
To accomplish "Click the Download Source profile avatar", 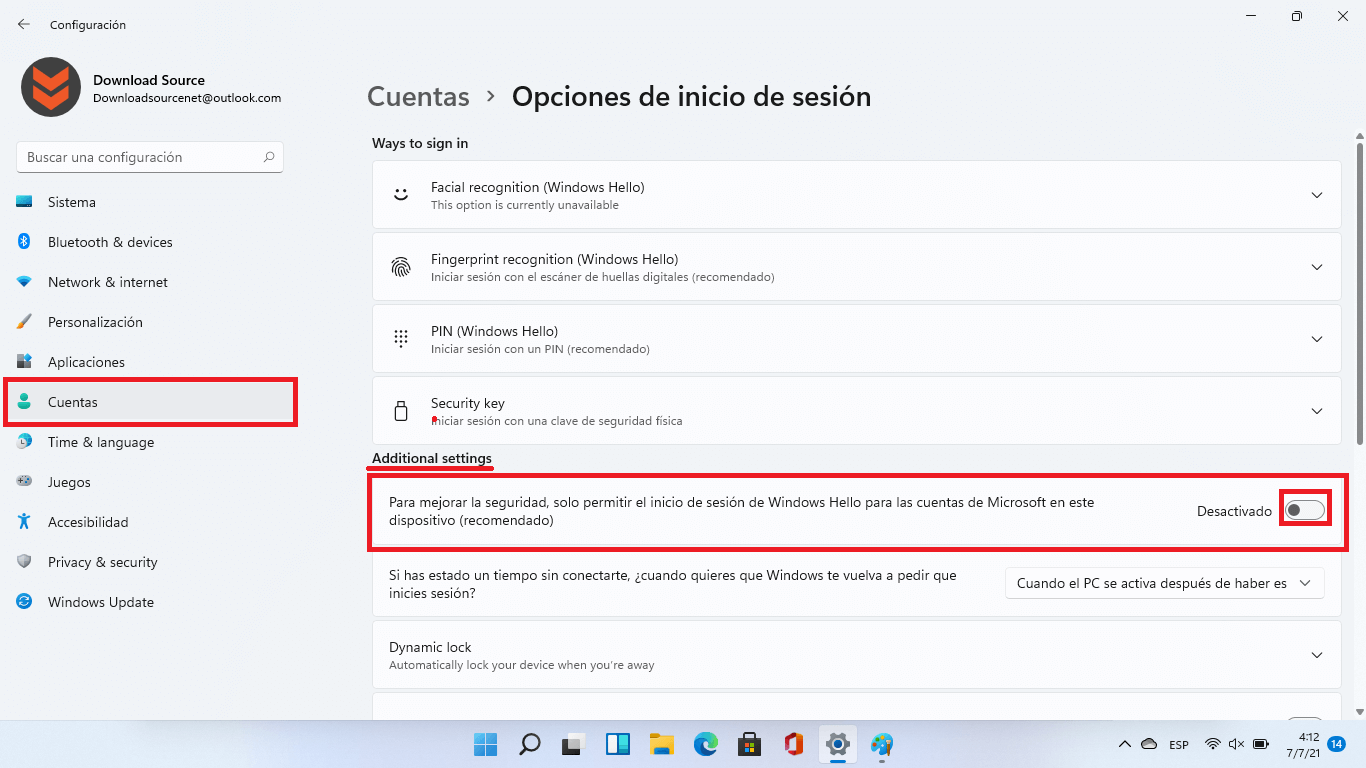I will (x=50, y=87).
